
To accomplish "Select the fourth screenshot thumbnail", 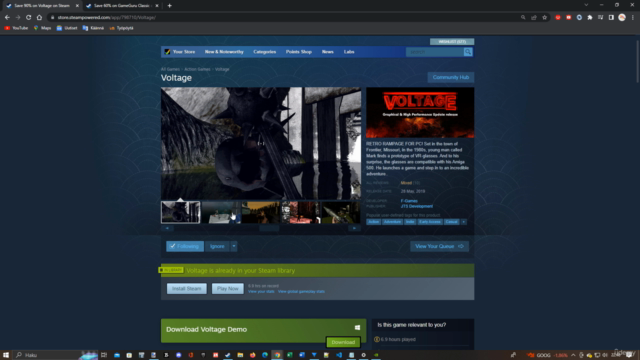I will tap(300, 212).
